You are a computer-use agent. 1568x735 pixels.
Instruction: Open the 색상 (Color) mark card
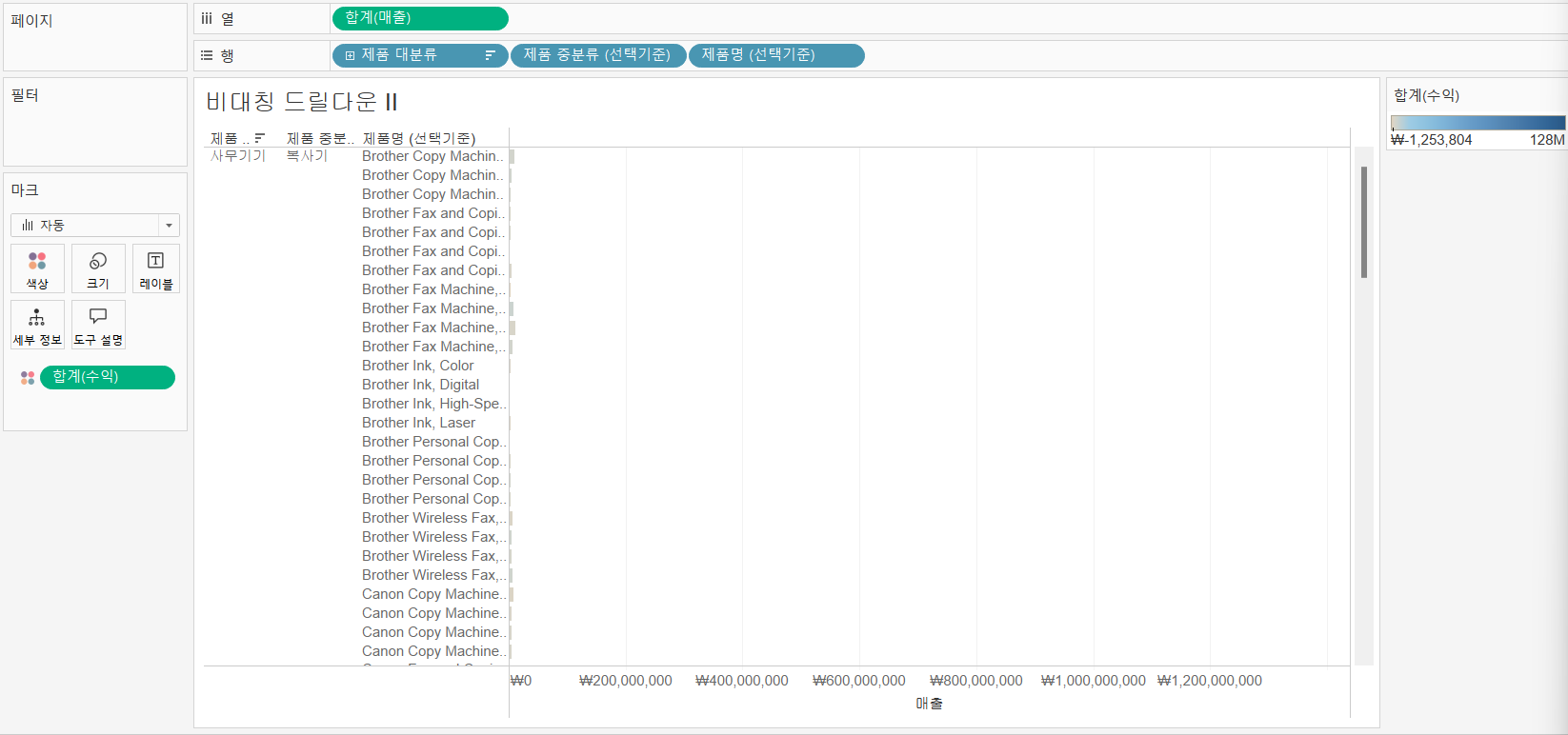[x=37, y=268]
